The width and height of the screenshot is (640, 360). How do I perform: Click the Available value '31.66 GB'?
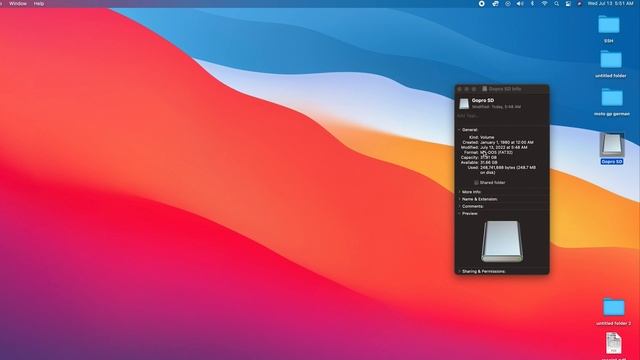489,162
